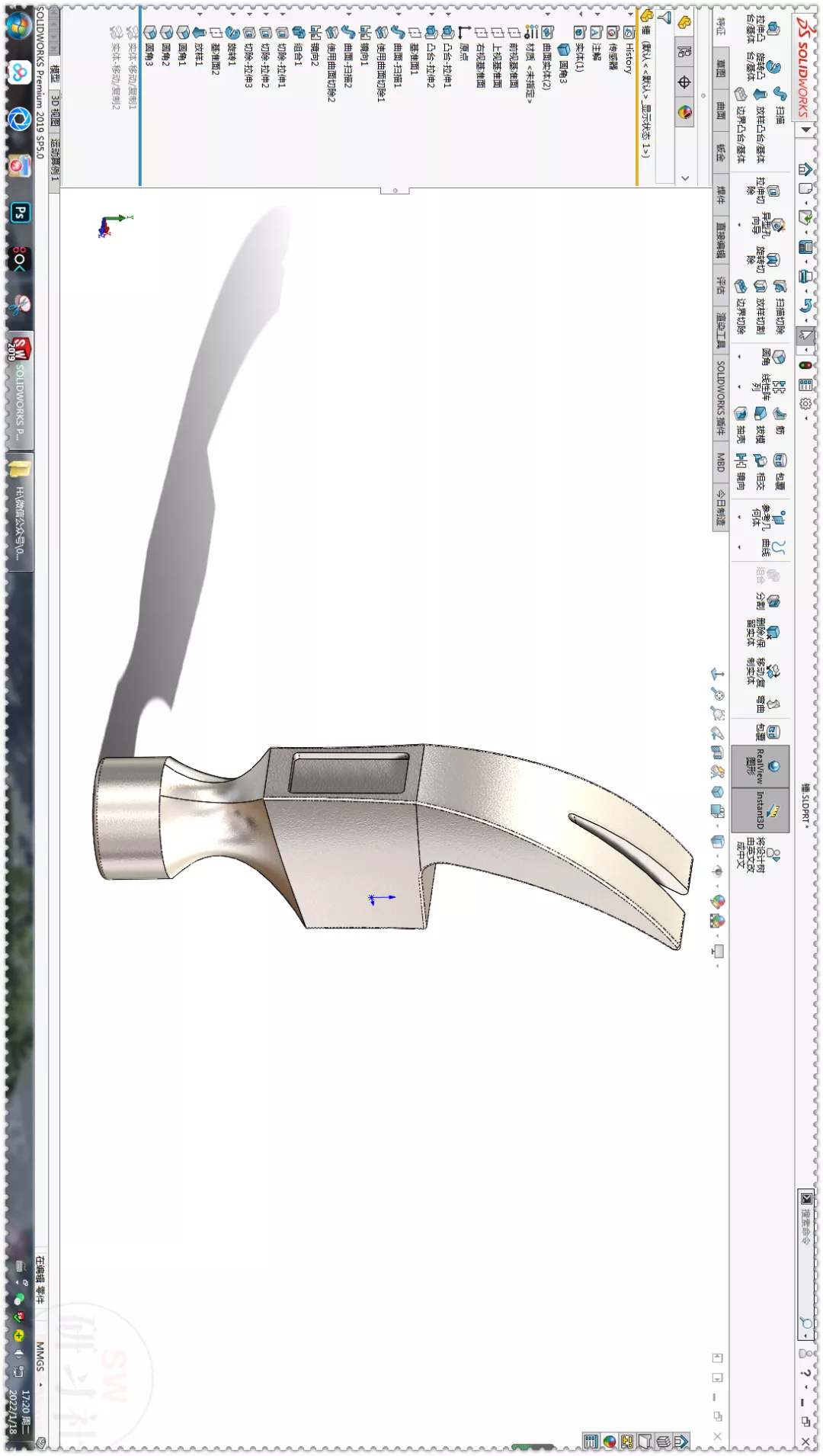
Task: Toggle the selection arrow tool in quick toolbar
Action: [805, 335]
